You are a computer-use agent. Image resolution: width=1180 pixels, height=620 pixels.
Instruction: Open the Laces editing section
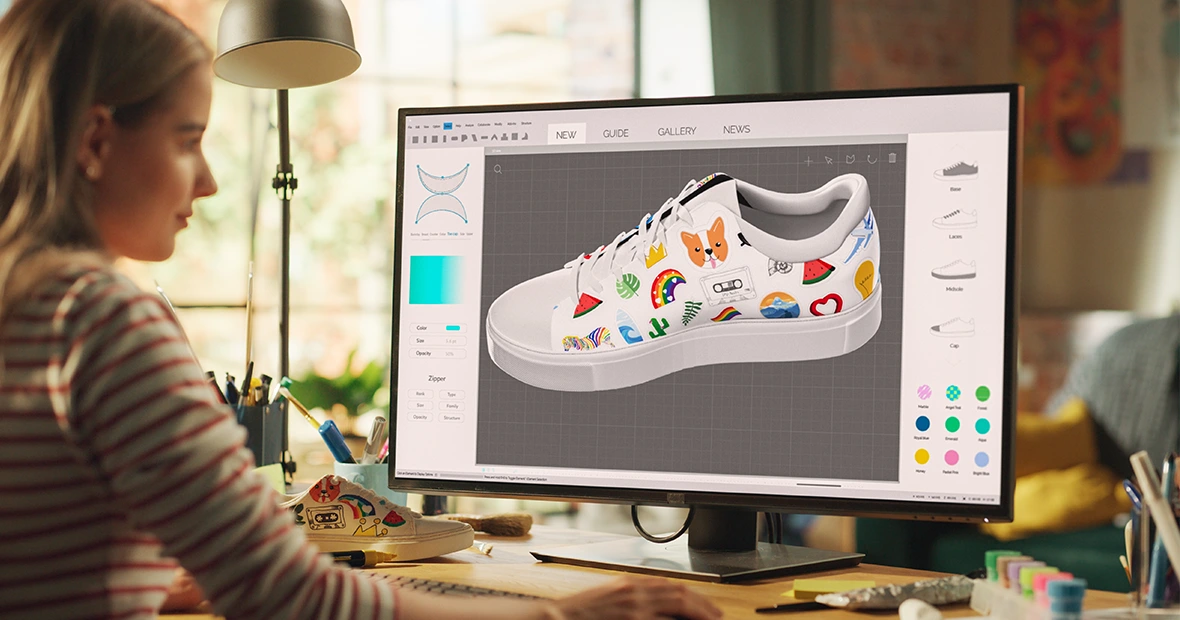[954, 223]
